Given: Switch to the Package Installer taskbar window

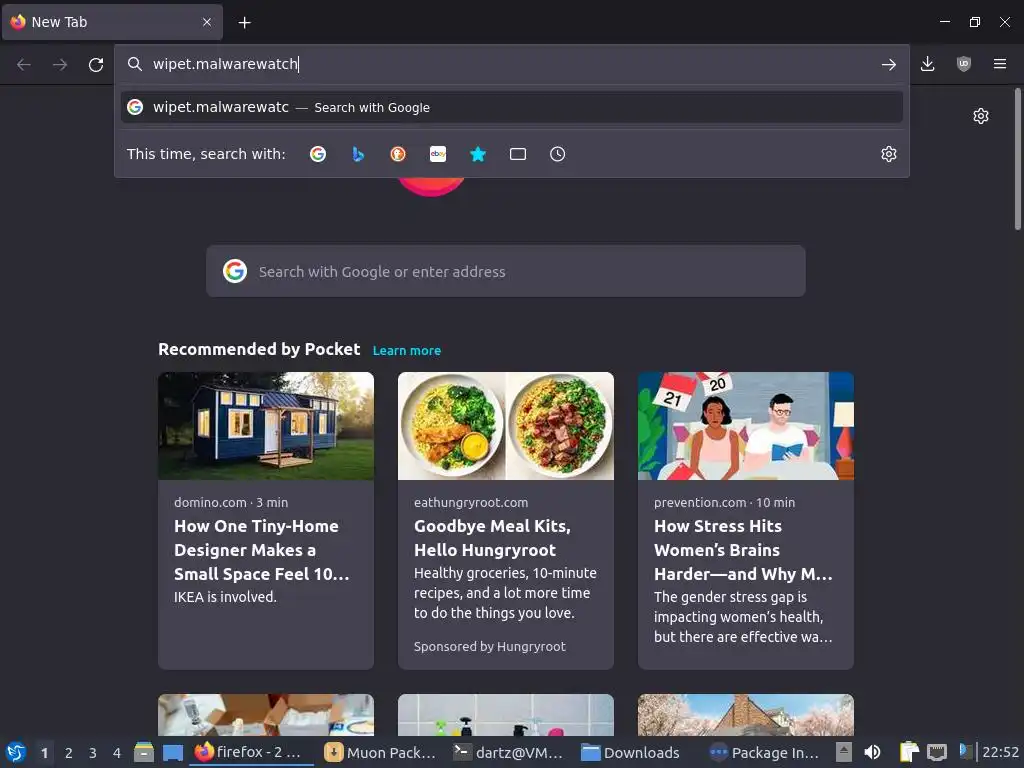Looking at the screenshot, I should click(x=765, y=752).
